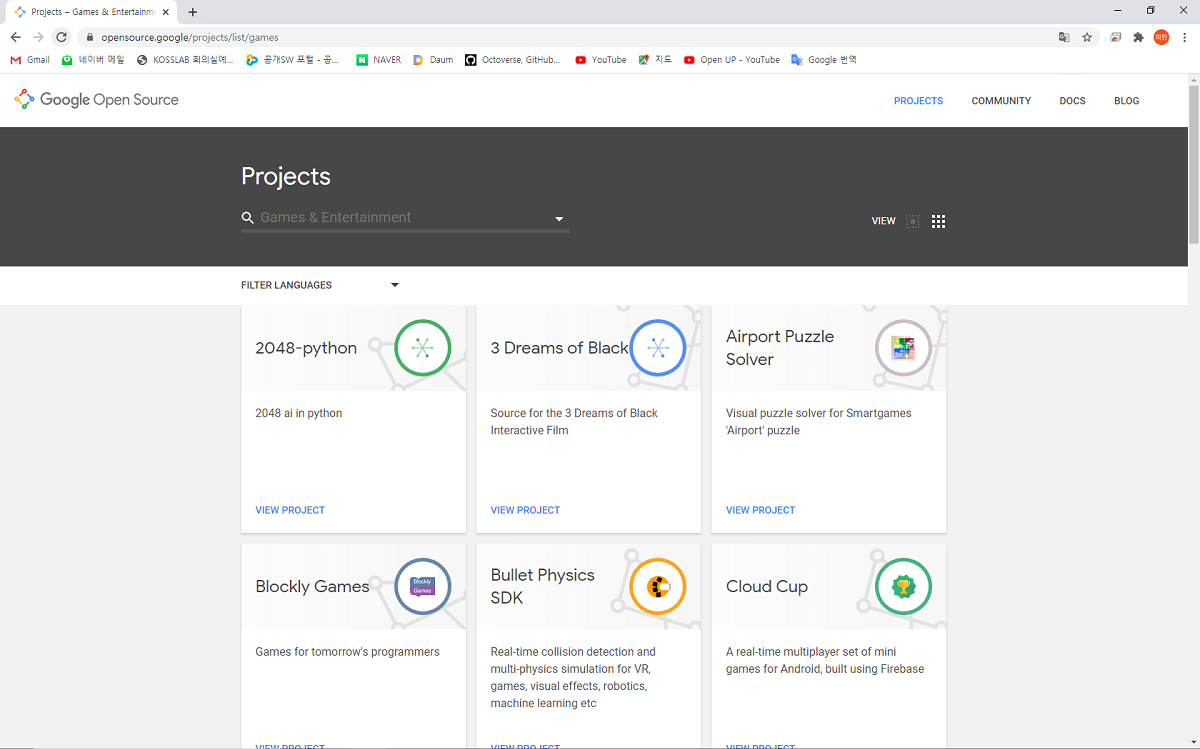Open the BLOG nav item

pos(1127,101)
